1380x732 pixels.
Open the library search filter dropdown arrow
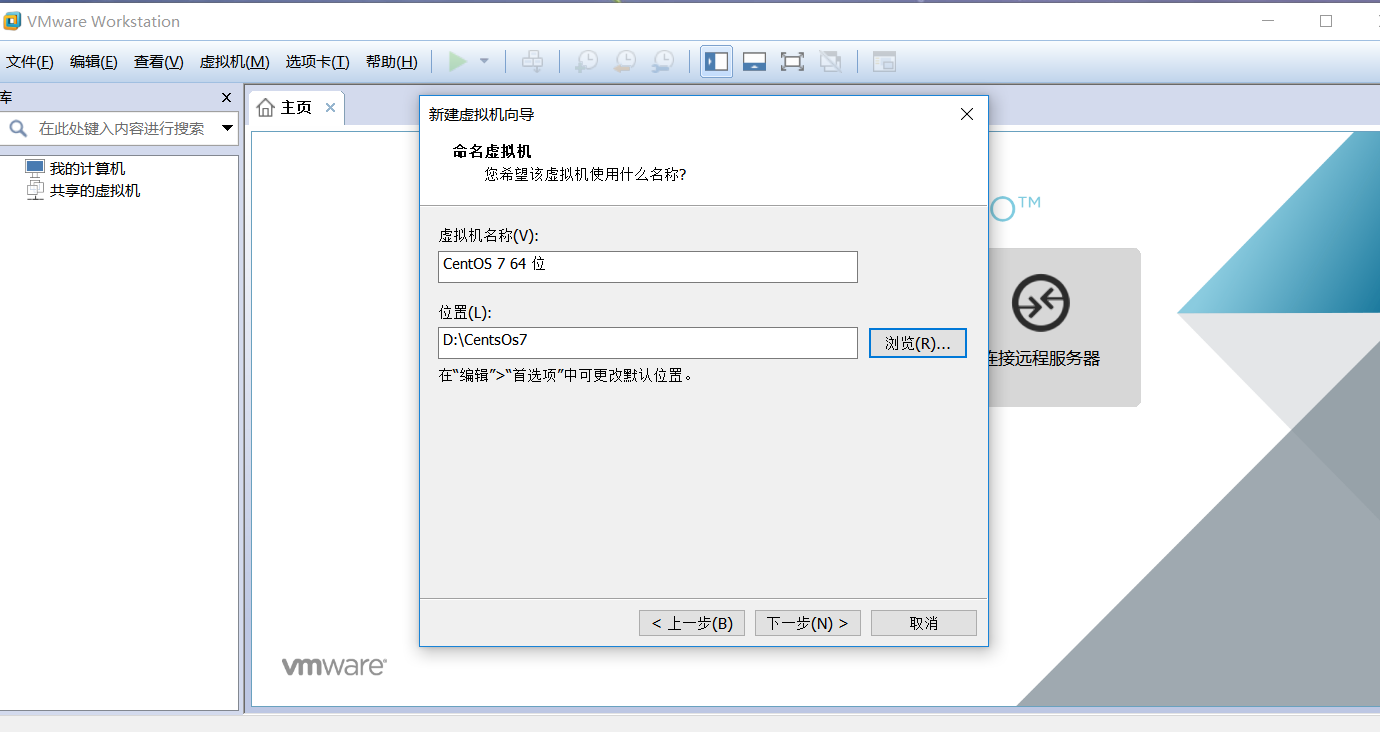(227, 128)
